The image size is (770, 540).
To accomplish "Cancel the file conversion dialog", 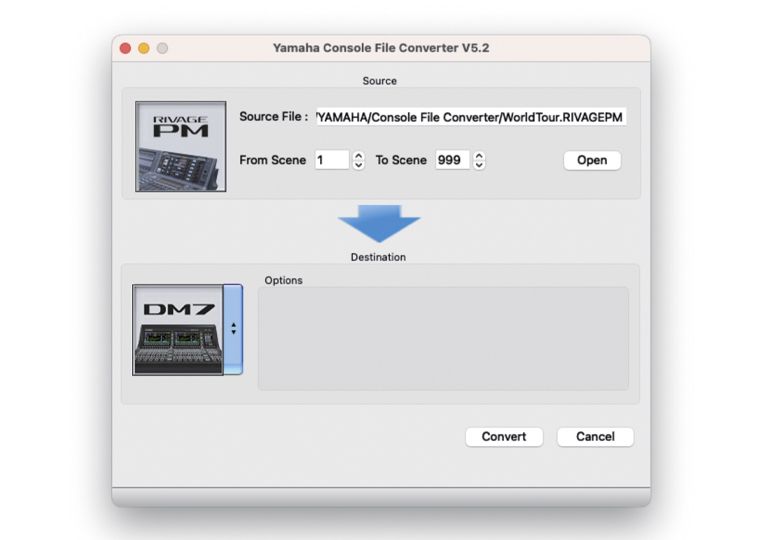I will 595,437.
